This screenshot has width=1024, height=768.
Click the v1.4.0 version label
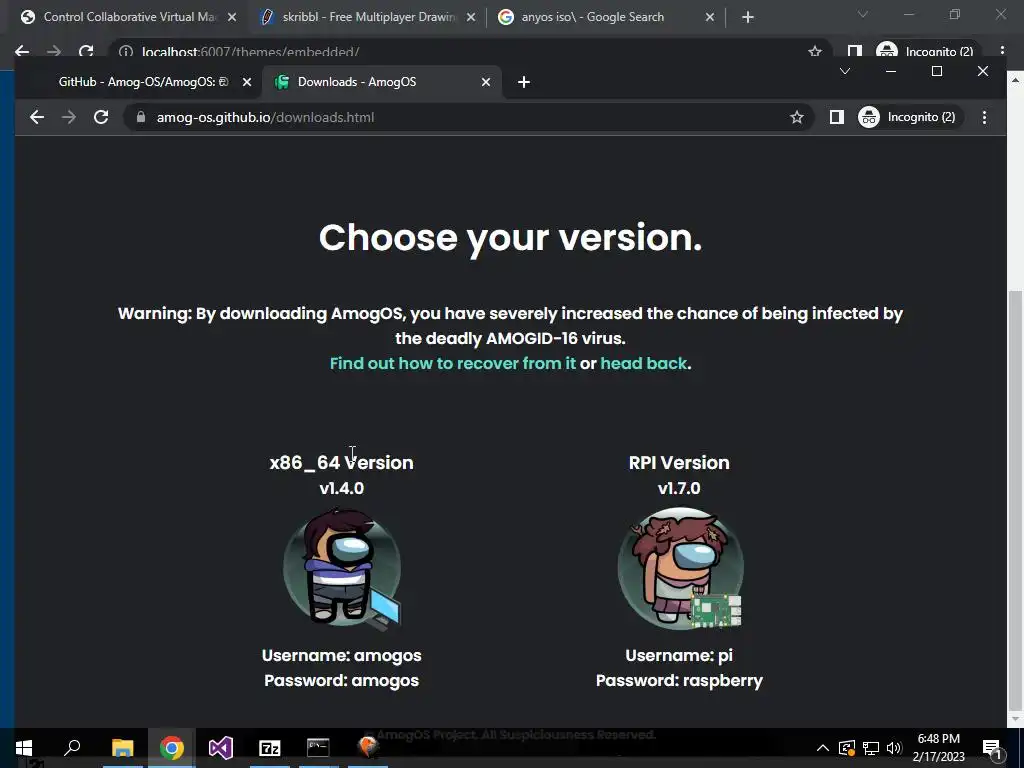point(342,488)
